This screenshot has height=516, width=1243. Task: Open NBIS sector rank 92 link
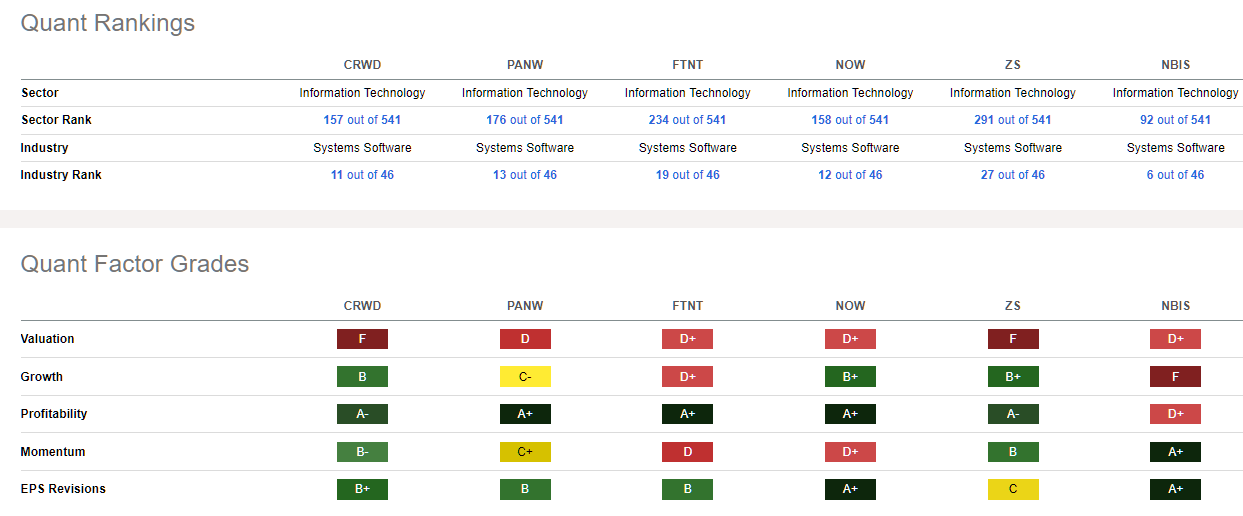pos(1175,120)
